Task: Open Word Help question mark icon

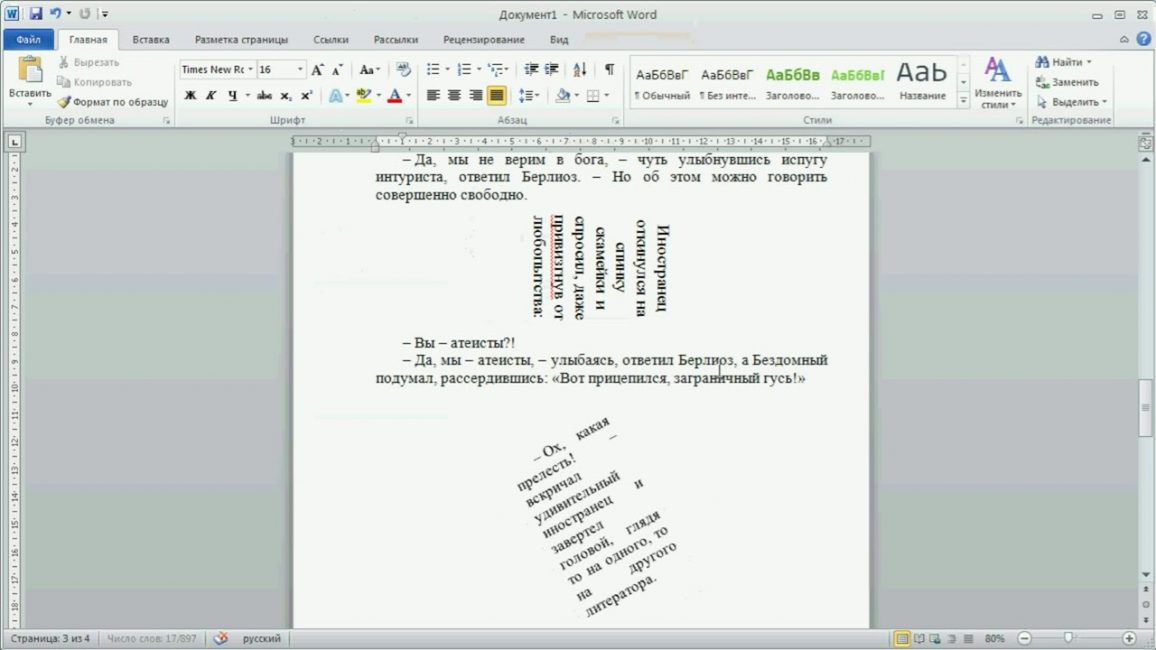Action: pyautogui.click(x=1143, y=39)
